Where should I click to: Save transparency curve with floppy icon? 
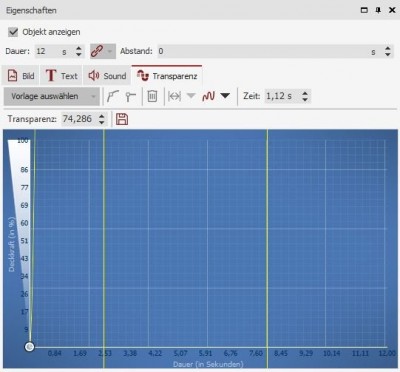click(122, 119)
